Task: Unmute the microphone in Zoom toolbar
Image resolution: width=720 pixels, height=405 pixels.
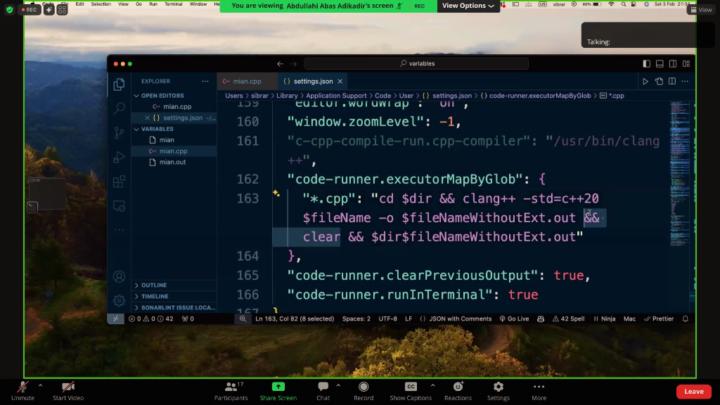Action: [x=22, y=388]
